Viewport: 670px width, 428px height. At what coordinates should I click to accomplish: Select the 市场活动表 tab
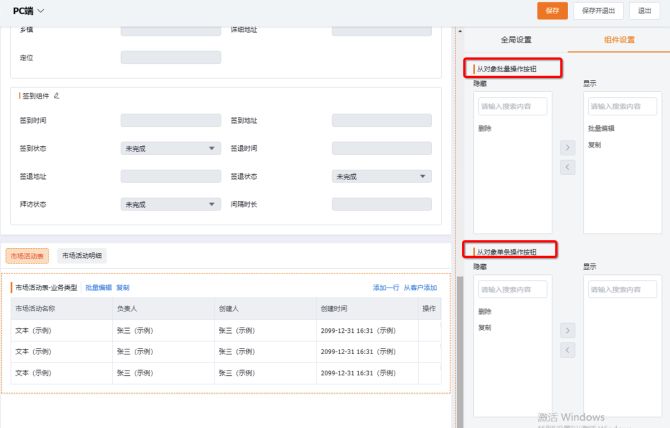[x=27, y=256]
